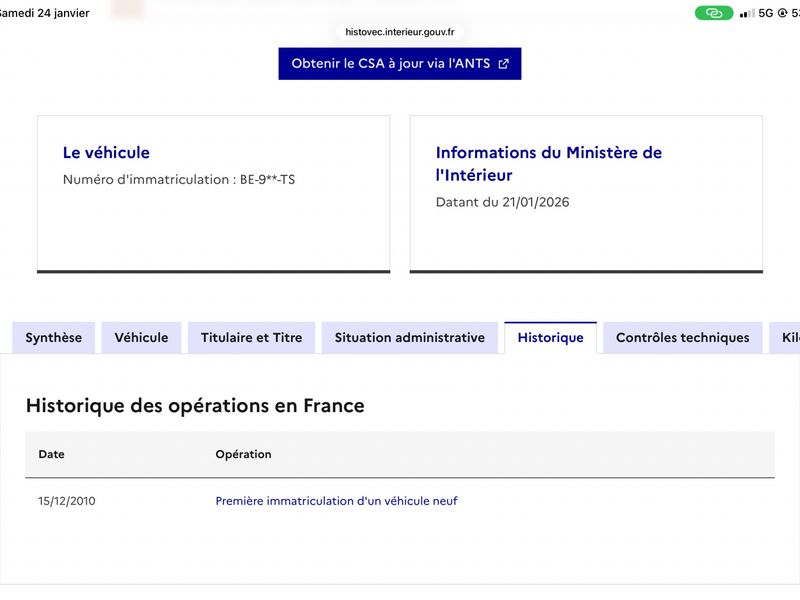Tap the cellular signal bars icon
The height and width of the screenshot is (600, 800).
tap(747, 13)
